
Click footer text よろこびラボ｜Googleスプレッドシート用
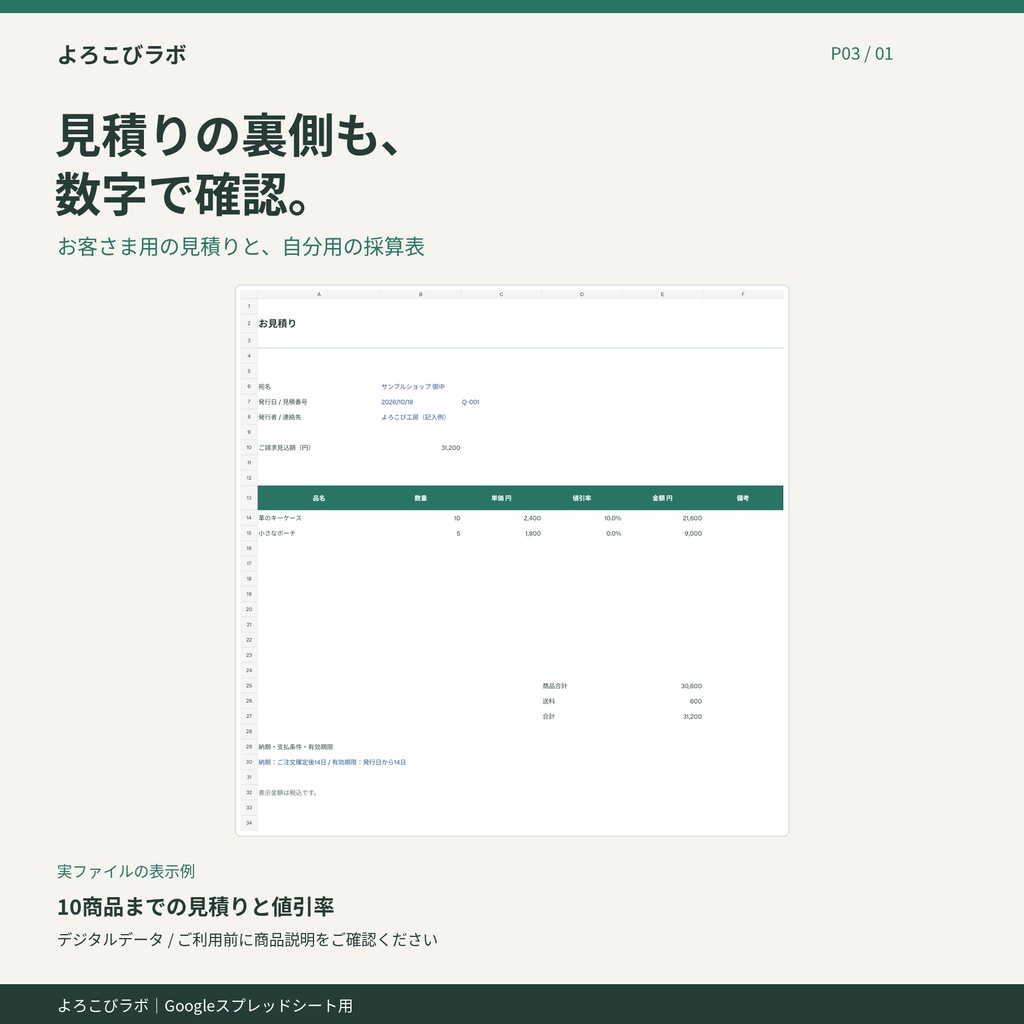[x=205, y=1005]
